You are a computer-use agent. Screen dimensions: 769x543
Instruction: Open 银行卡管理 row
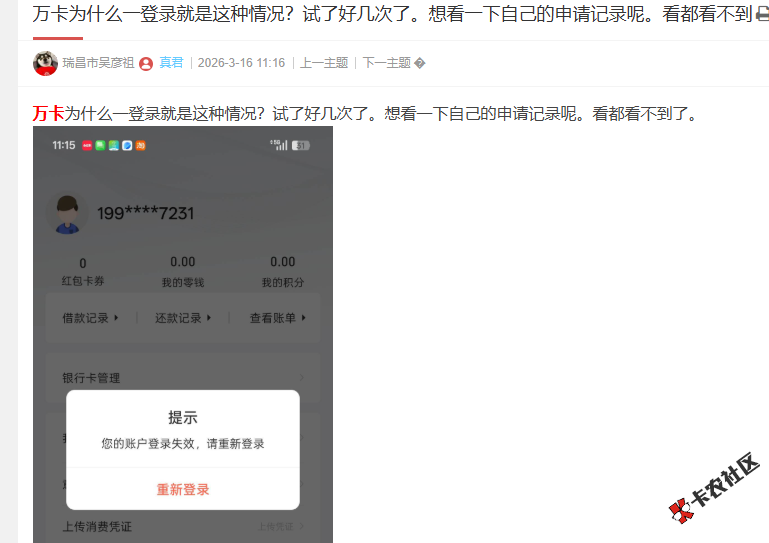(x=183, y=378)
